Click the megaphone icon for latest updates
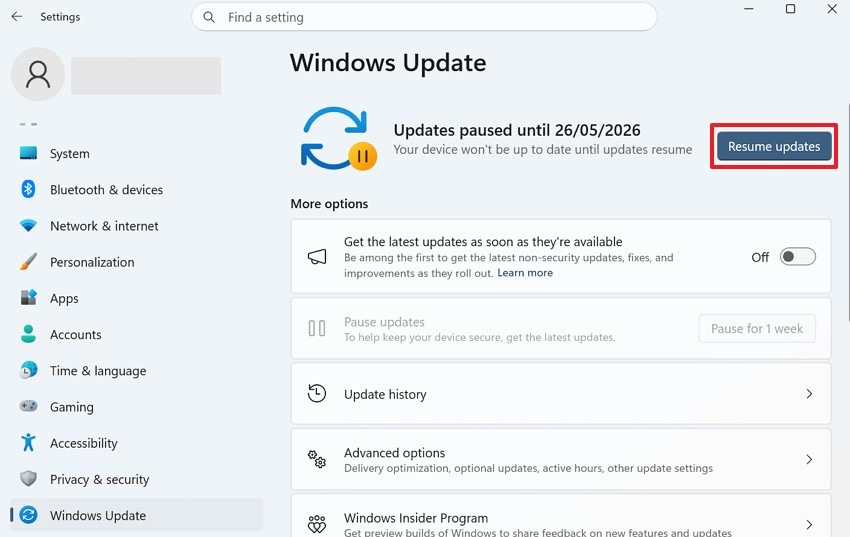 (x=317, y=256)
